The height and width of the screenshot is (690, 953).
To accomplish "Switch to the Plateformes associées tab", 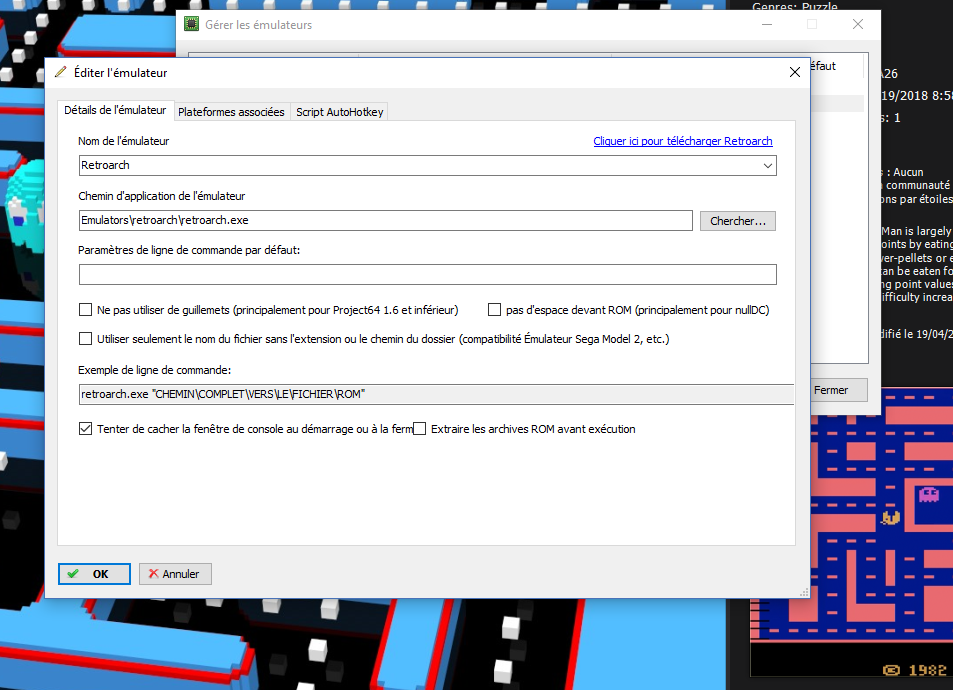I will click(x=231, y=112).
